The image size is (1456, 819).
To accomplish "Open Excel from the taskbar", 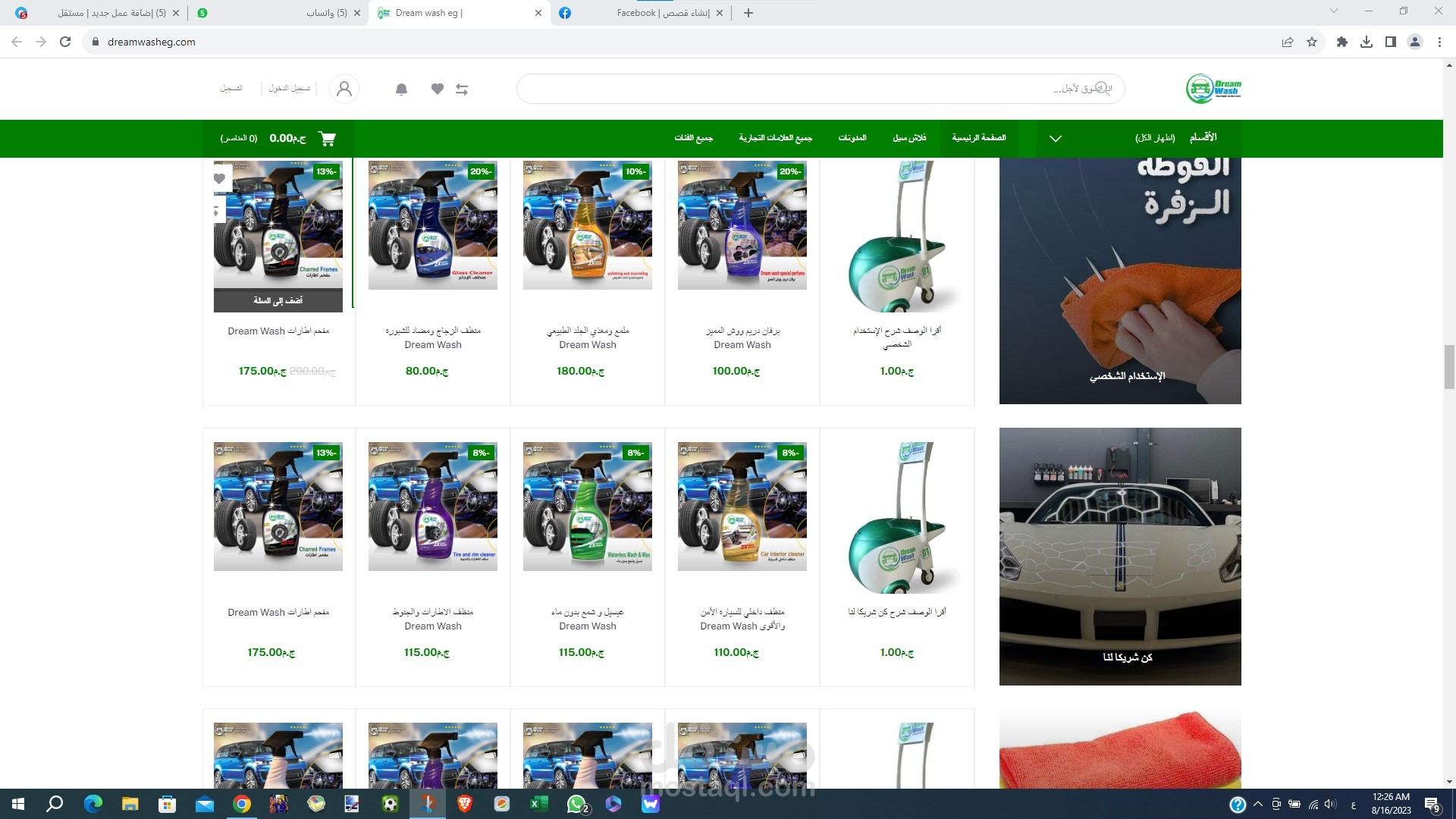I will pos(539,804).
